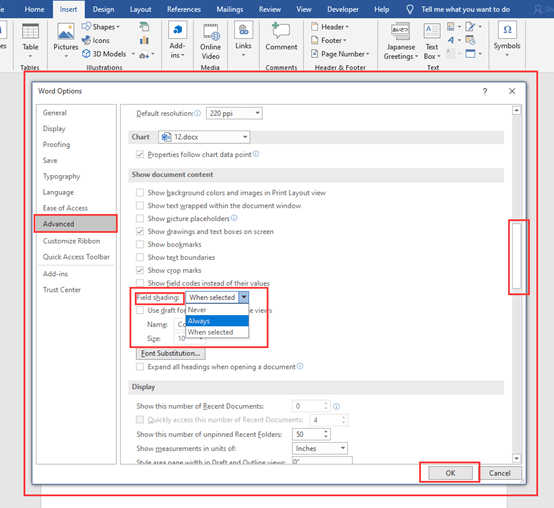554x508 pixels.
Task: Open the Page Number menu
Action: (340, 54)
